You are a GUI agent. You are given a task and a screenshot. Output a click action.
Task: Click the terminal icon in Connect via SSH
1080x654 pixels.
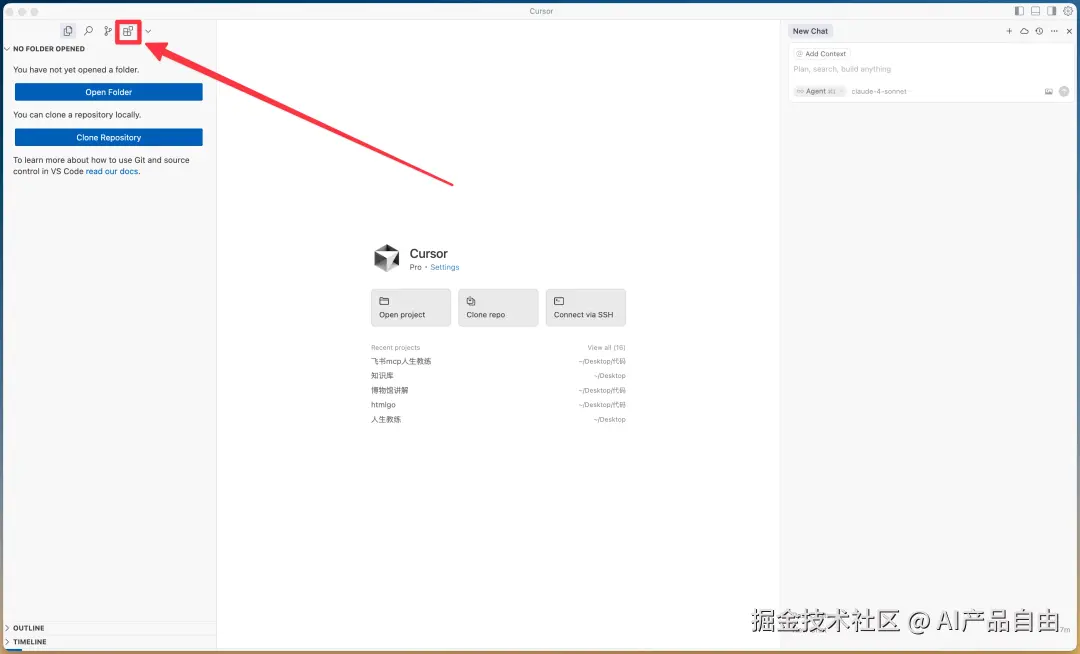(559, 301)
